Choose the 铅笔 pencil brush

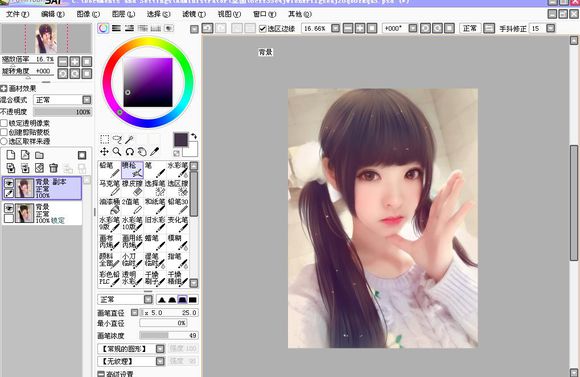(109, 170)
